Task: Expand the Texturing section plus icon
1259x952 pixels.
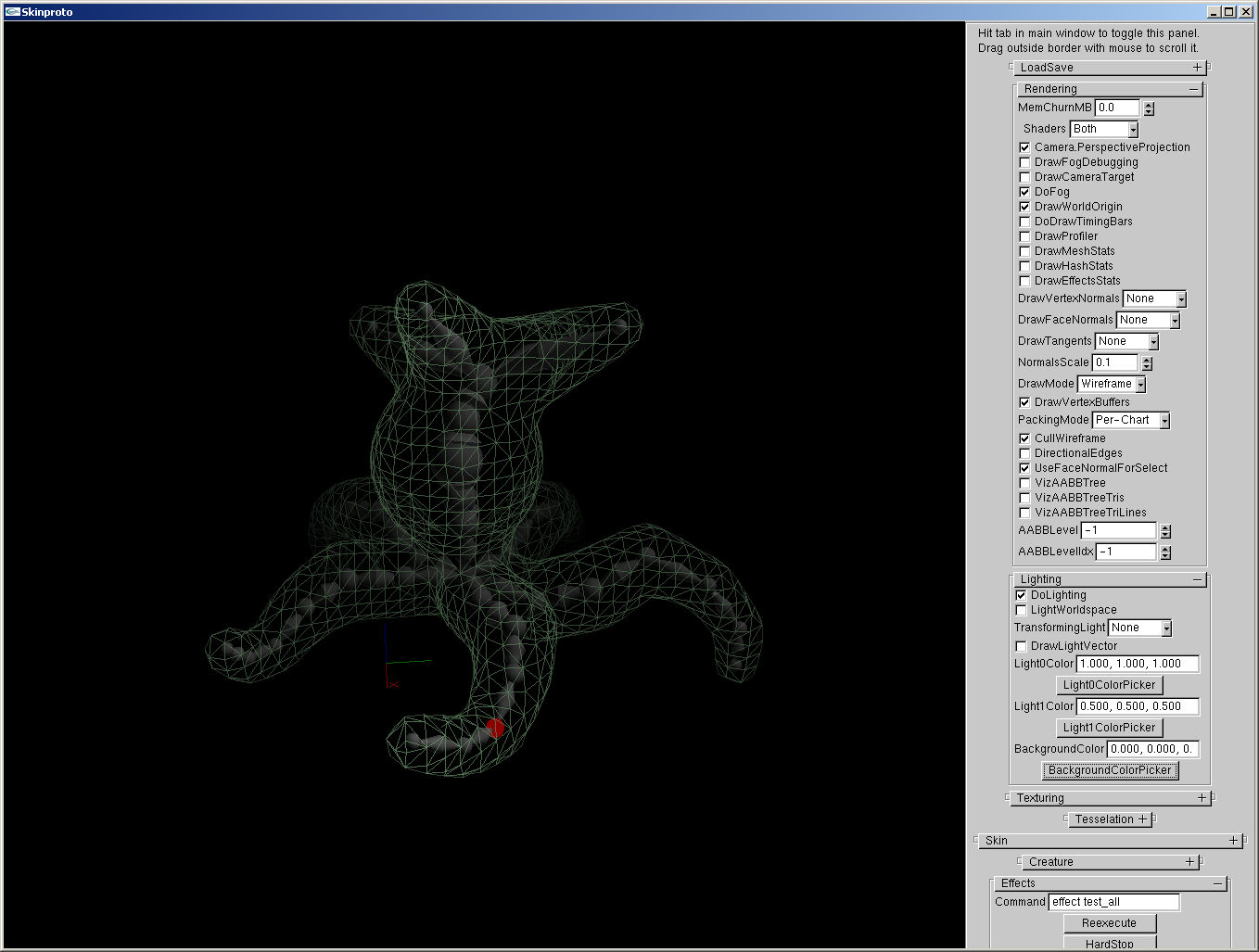Action: (x=1202, y=798)
